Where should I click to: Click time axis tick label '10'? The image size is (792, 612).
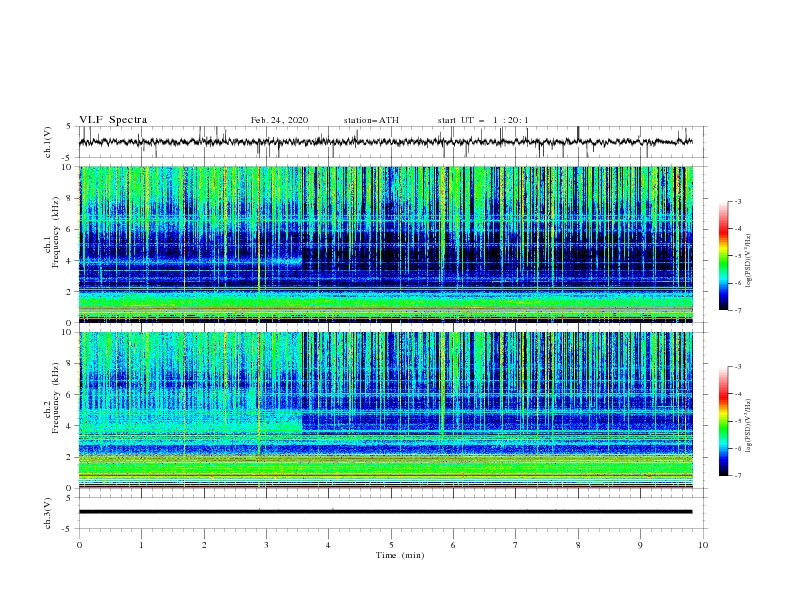pyautogui.click(x=703, y=545)
